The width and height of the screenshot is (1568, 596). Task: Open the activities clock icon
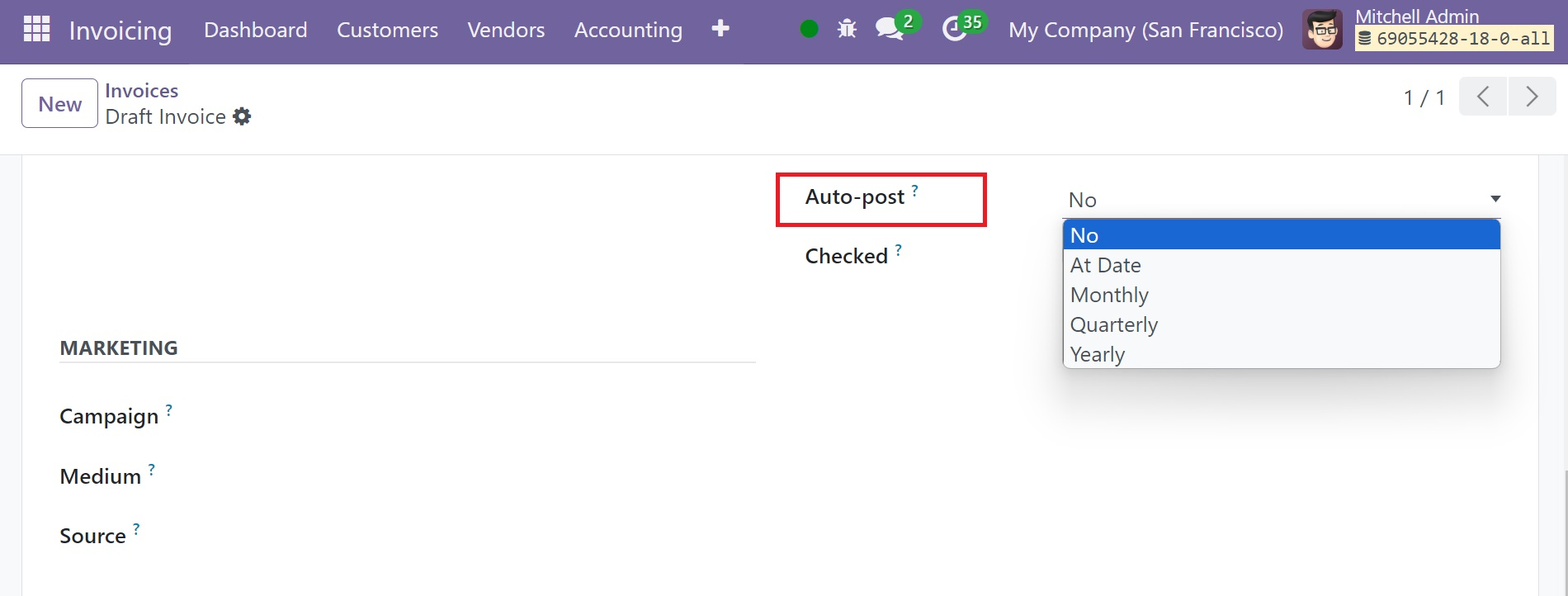coord(955,30)
